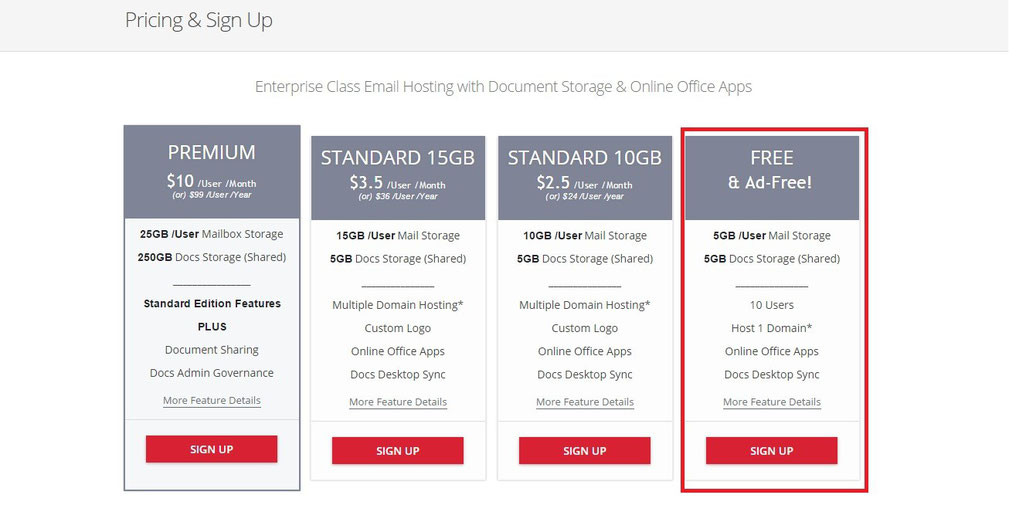This screenshot has height=522, width=1009.
Task: Click '5GB /User Mail Storage' in Free plan
Action: (x=772, y=236)
